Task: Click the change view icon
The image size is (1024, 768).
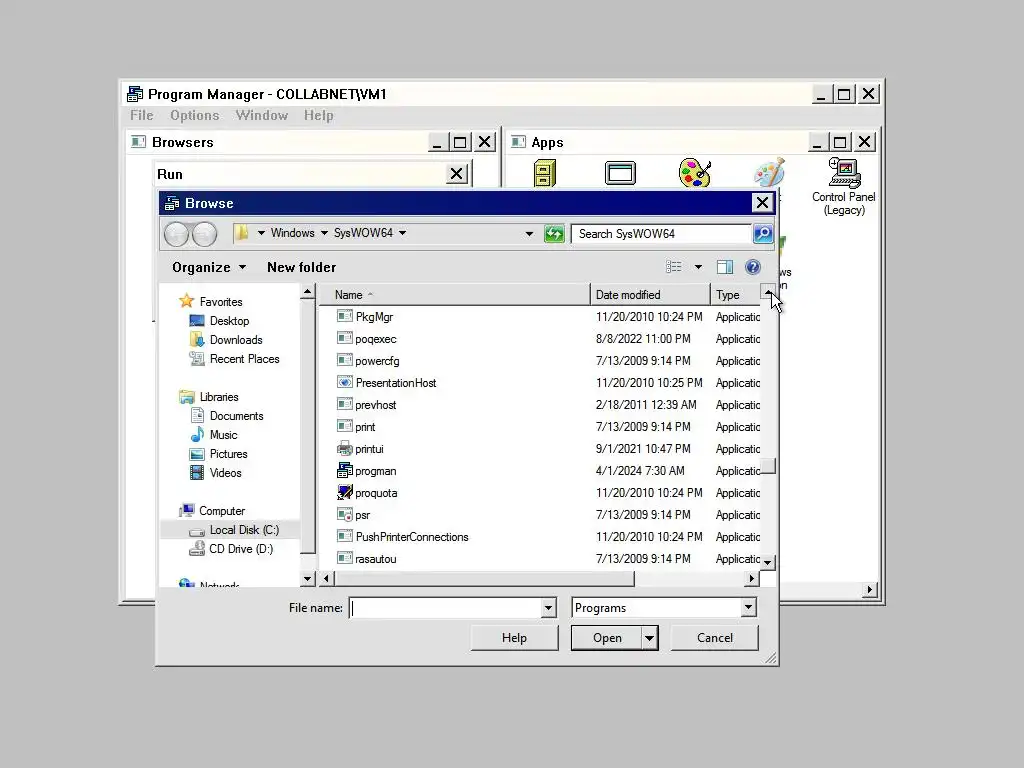Action: 673,267
